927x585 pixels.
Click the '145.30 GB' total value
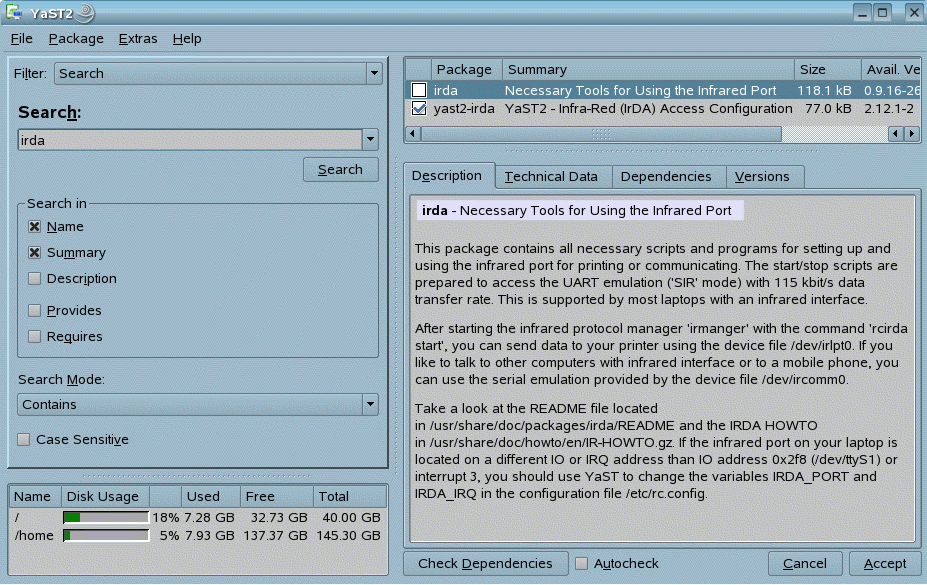click(348, 536)
